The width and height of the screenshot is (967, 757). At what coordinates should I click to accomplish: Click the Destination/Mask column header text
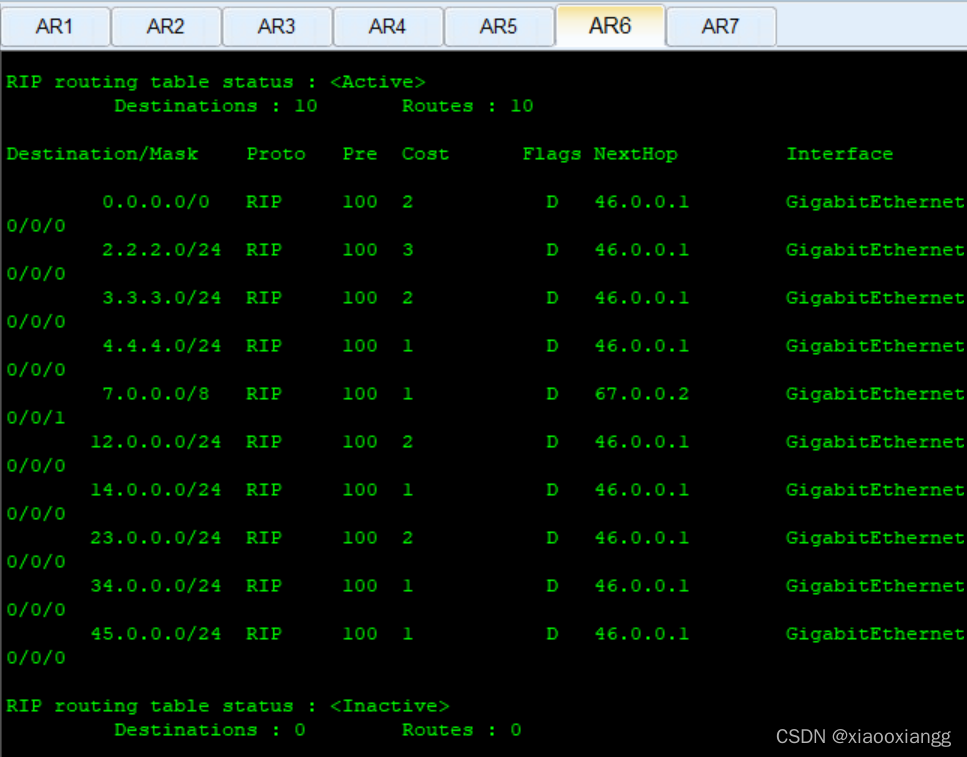[x=102, y=154]
